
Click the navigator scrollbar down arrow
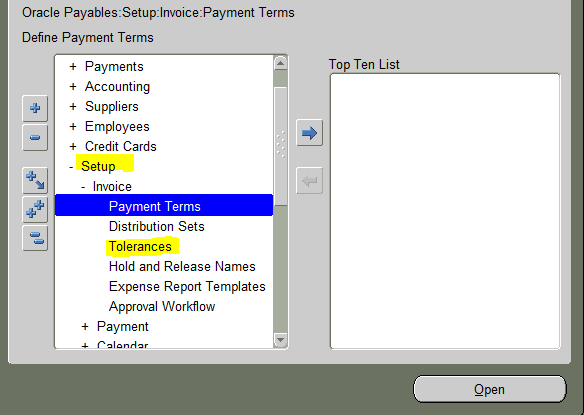click(x=280, y=340)
